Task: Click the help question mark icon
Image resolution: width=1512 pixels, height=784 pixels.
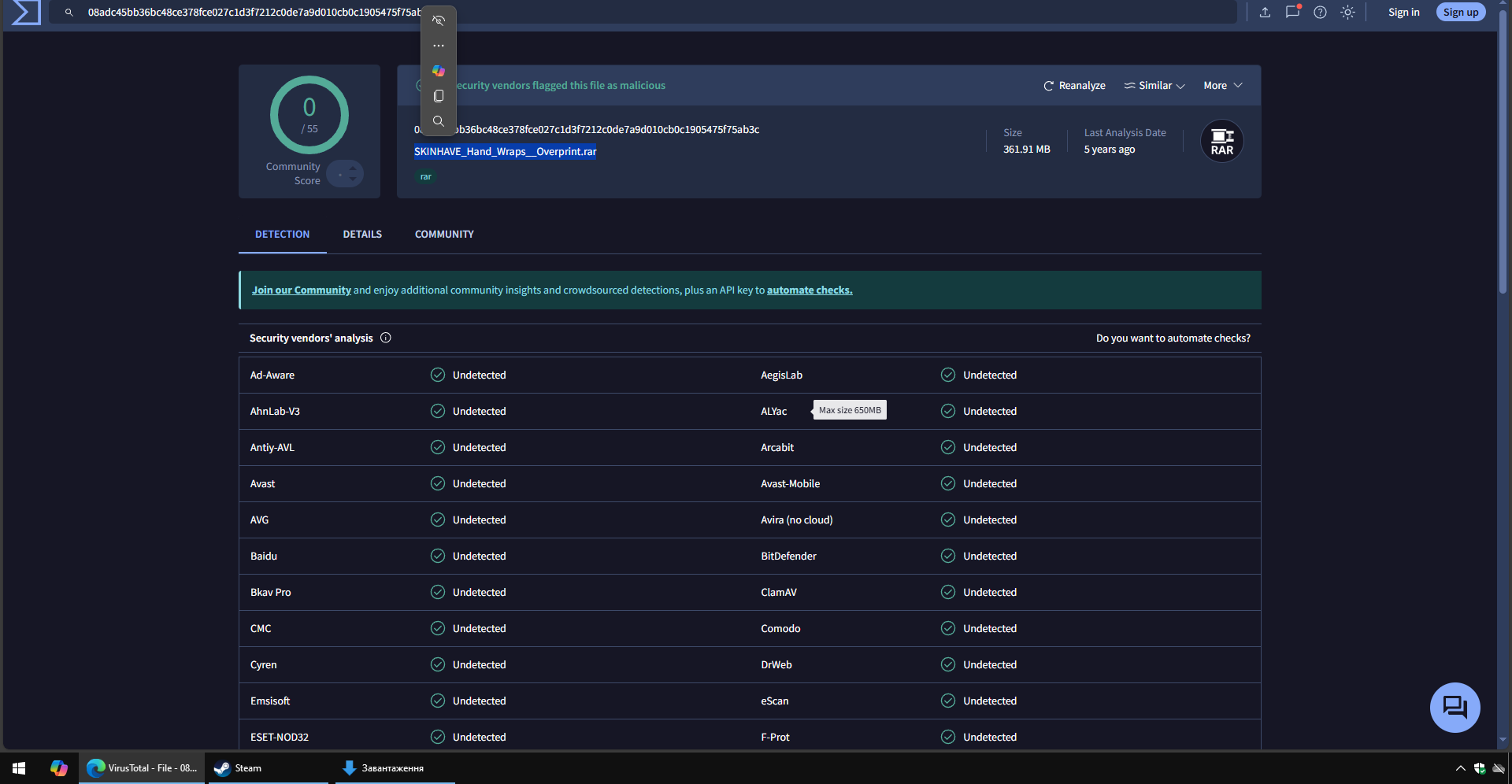Action: tap(1321, 12)
